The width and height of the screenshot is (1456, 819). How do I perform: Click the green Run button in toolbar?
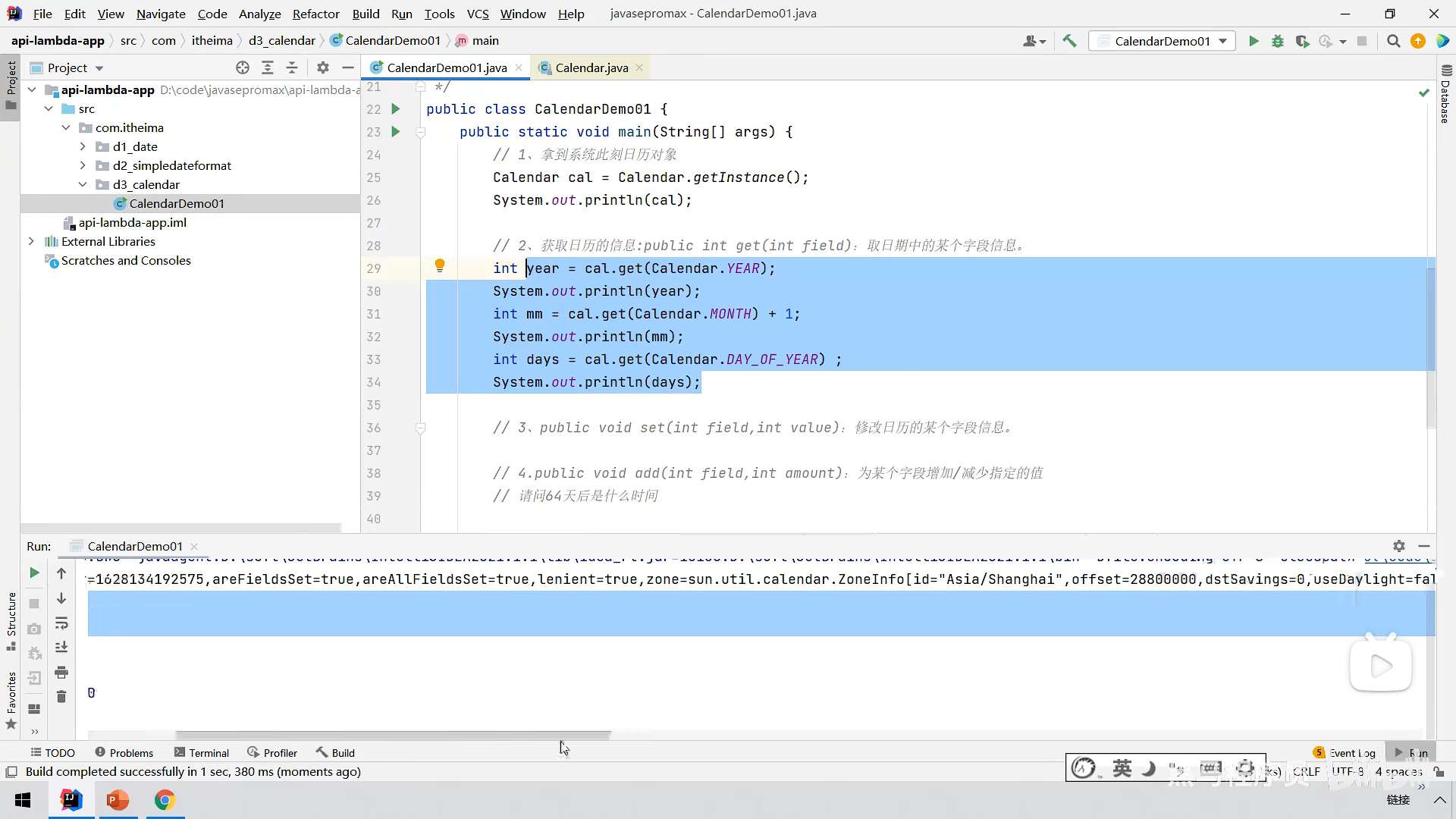(1254, 41)
